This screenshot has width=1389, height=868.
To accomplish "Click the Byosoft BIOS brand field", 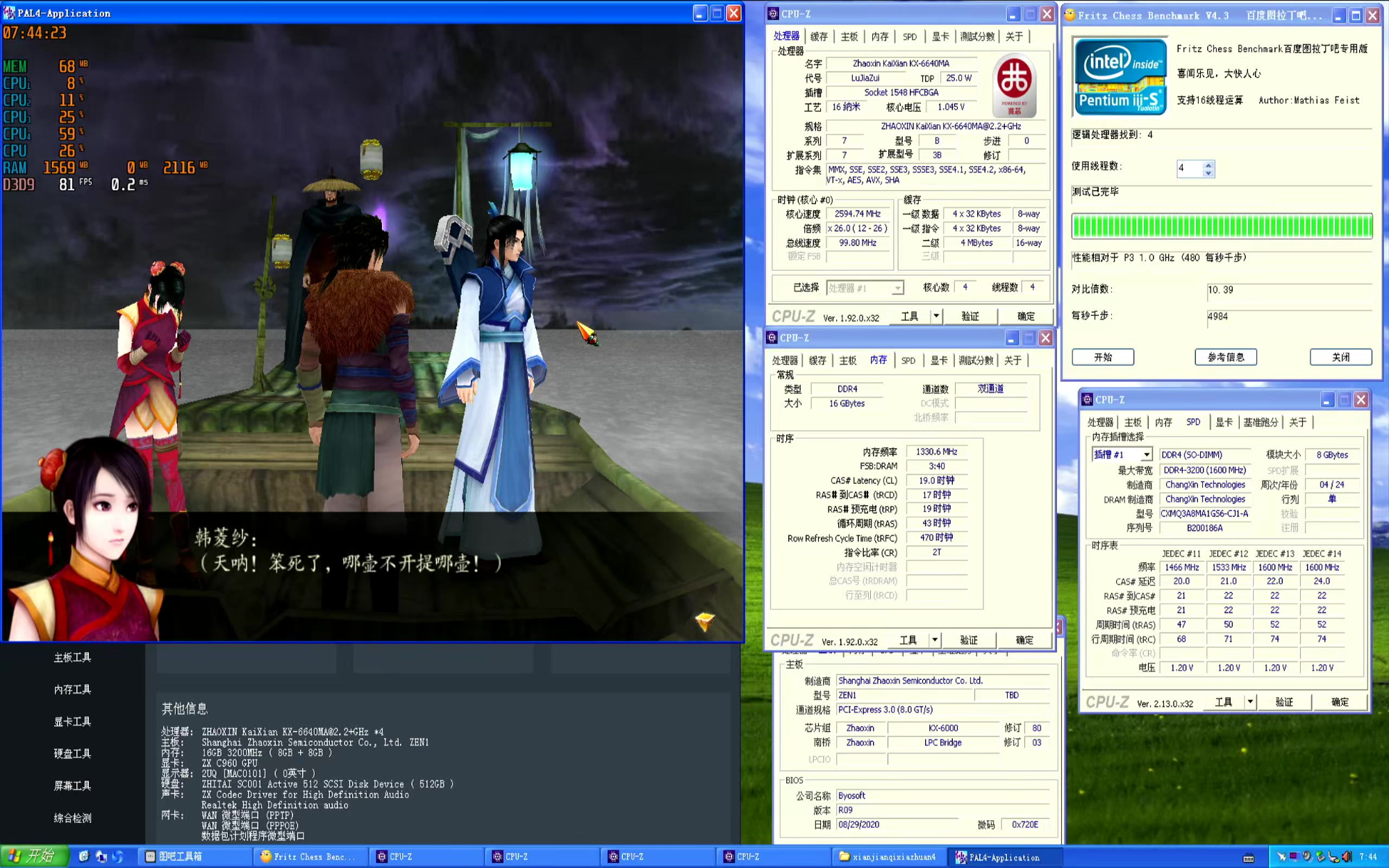I will [x=944, y=796].
